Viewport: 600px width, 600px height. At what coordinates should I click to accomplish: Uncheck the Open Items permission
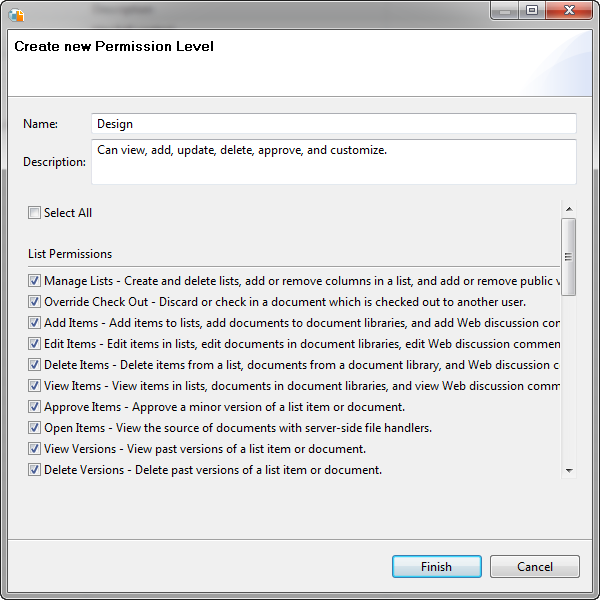[x=35, y=428]
